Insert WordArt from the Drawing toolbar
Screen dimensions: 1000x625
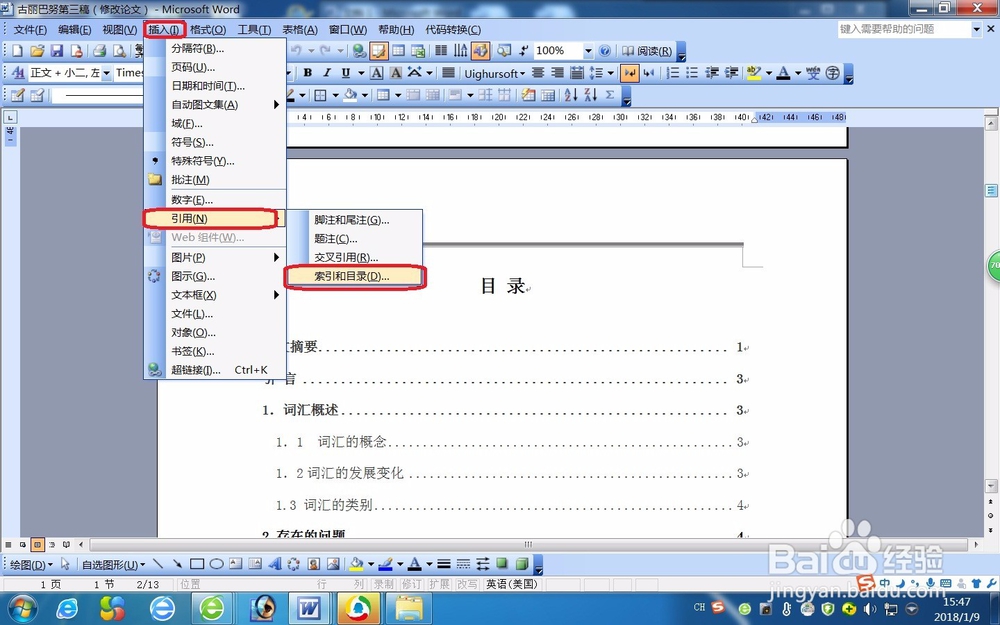(x=275, y=564)
